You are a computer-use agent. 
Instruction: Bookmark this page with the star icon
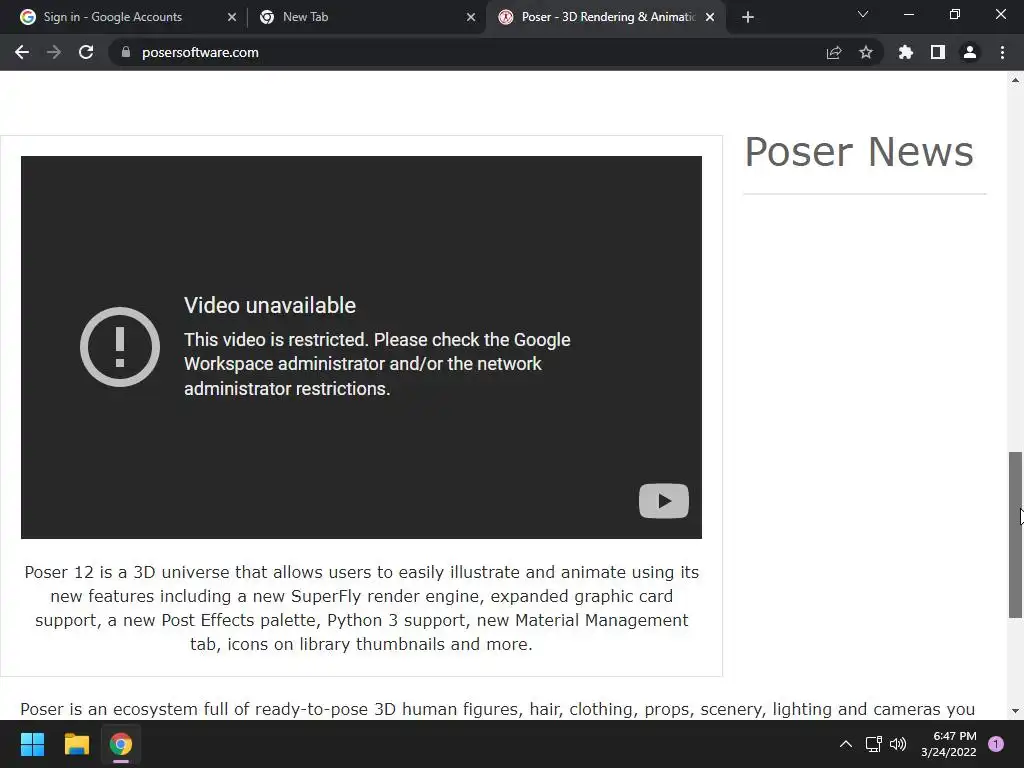[866, 52]
